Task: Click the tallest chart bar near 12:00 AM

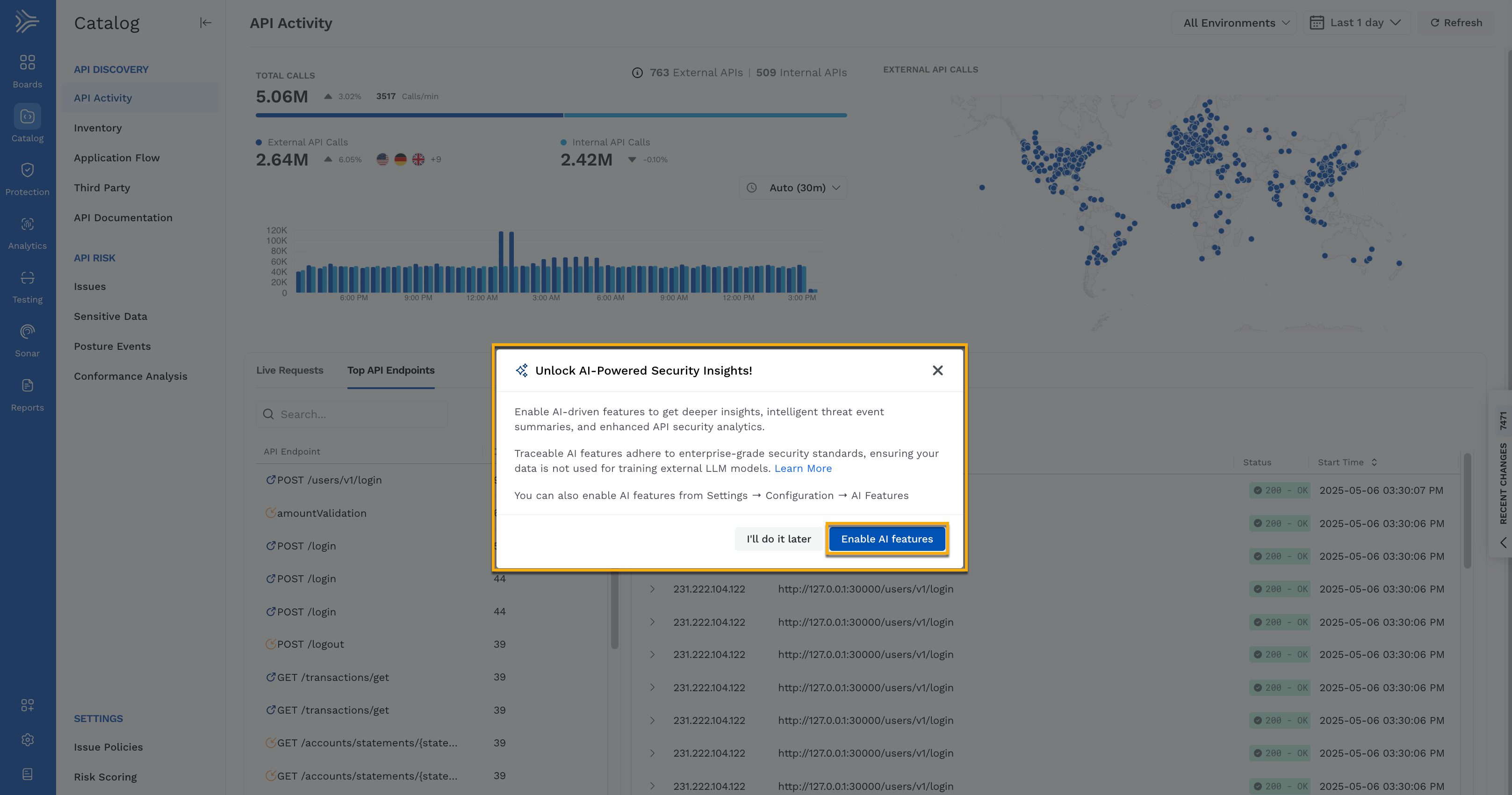Action: coord(501,262)
